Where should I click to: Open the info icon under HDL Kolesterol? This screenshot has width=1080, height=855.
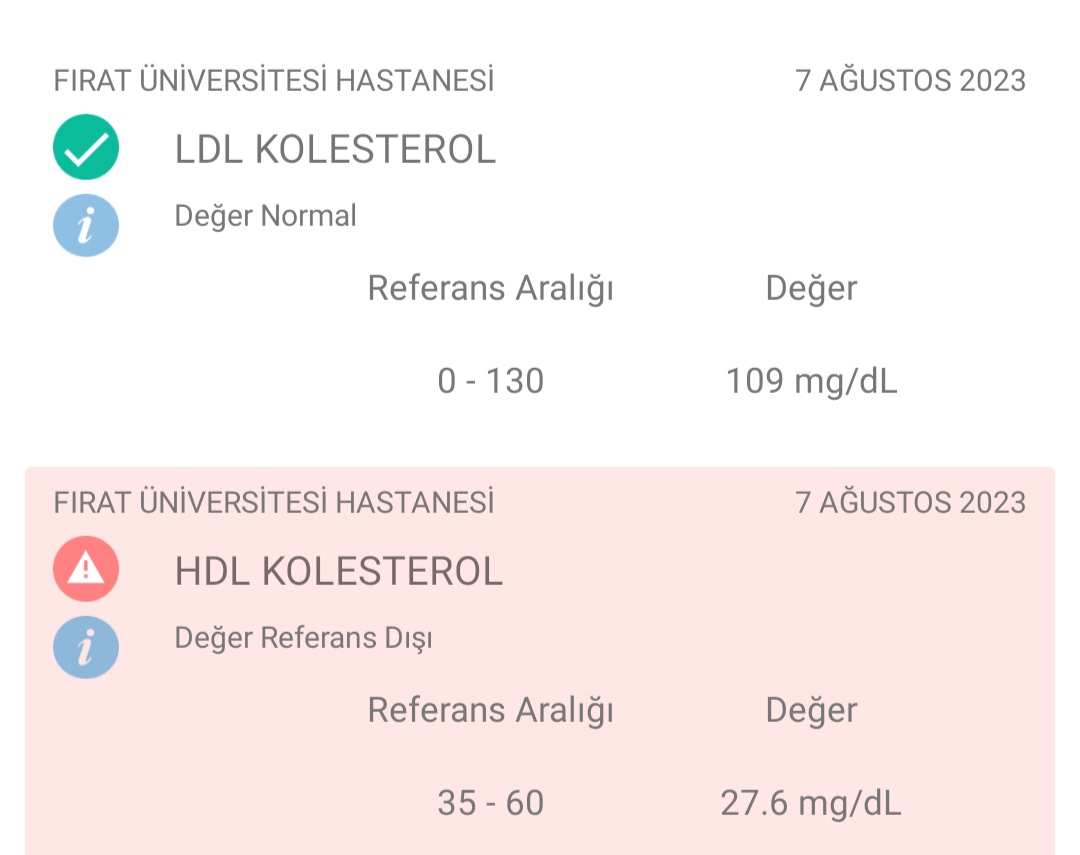pyautogui.click(x=86, y=648)
